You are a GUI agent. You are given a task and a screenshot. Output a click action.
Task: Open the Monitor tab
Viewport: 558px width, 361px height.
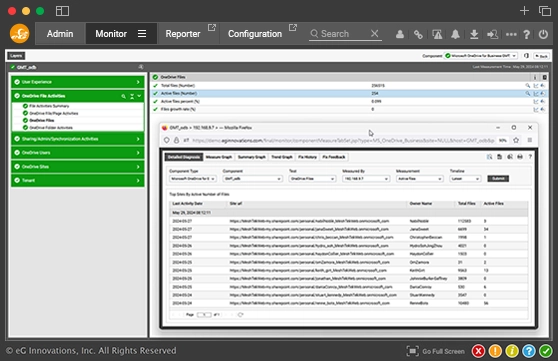coord(111,34)
